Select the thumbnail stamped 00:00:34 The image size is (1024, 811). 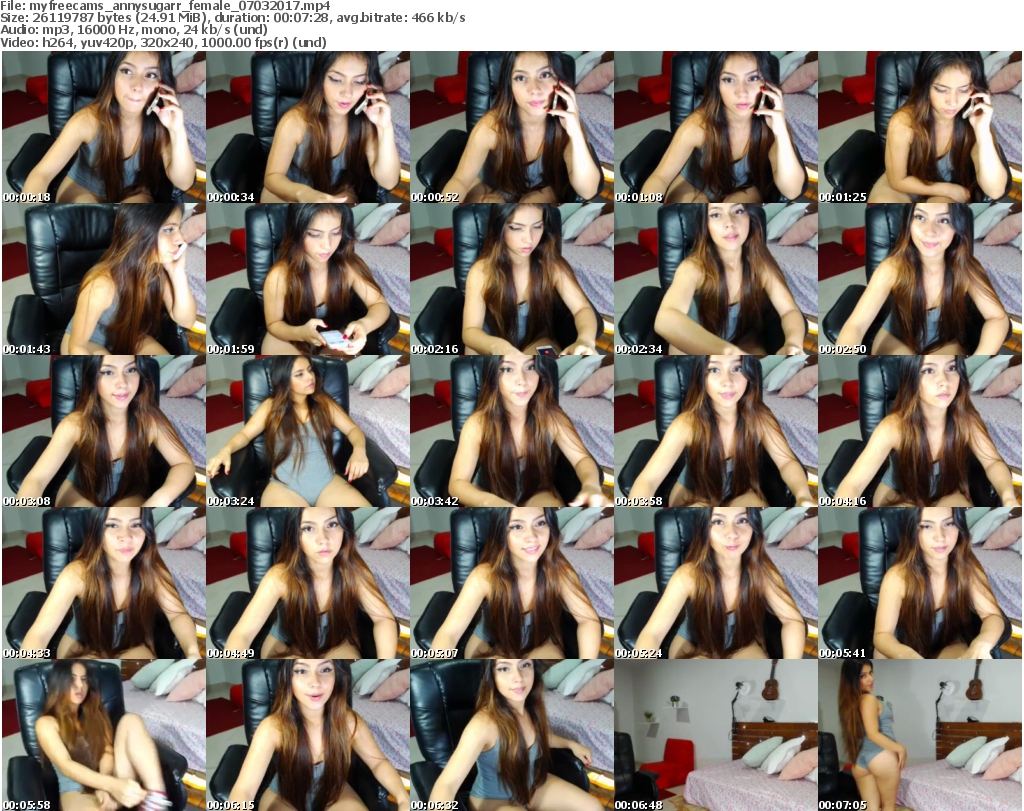point(308,127)
